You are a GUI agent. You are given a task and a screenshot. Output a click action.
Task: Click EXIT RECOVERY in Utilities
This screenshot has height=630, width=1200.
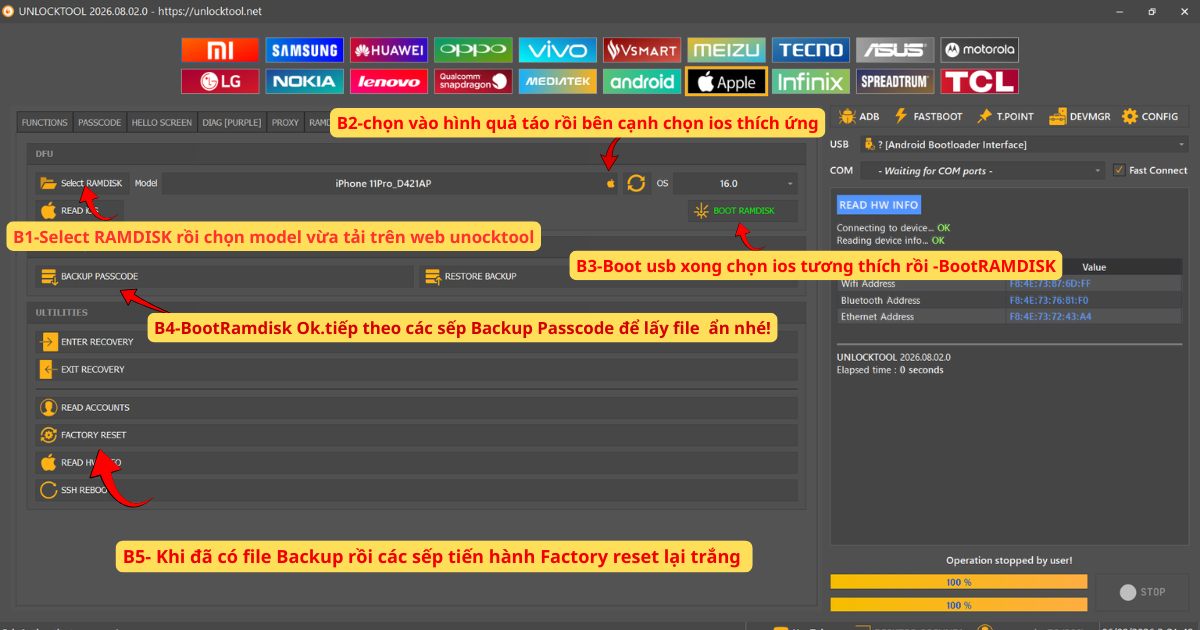tap(416, 370)
